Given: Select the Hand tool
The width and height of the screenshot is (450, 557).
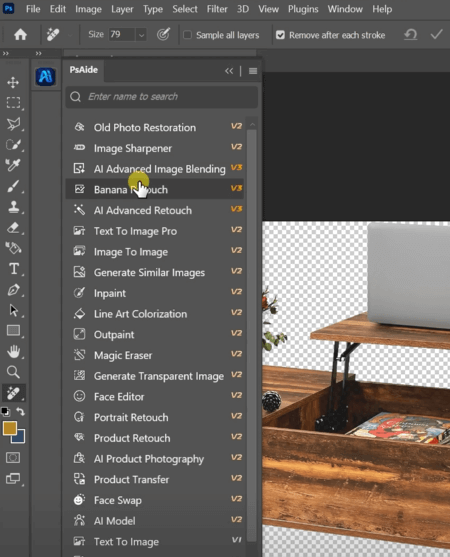Looking at the screenshot, I should pyautogui.click(x=13, y=352).
